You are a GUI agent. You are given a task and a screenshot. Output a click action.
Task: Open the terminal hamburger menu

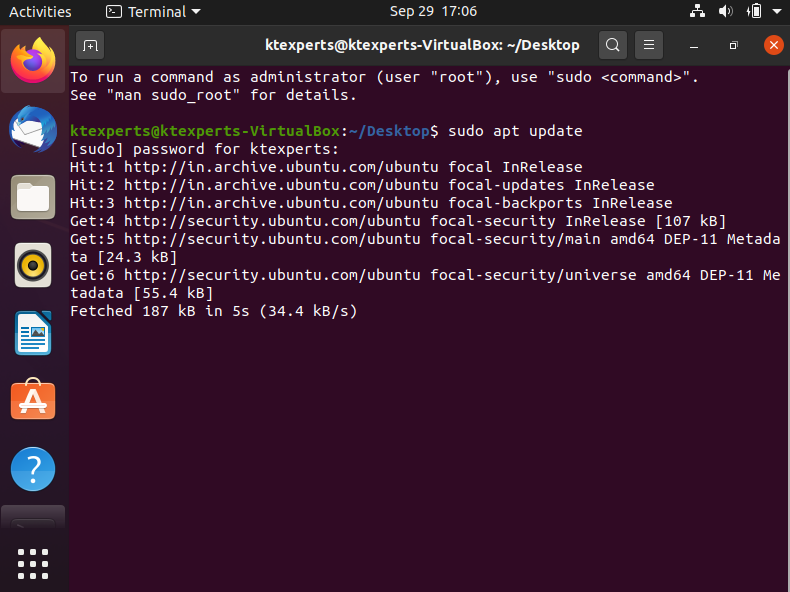(x=649, y=45)
